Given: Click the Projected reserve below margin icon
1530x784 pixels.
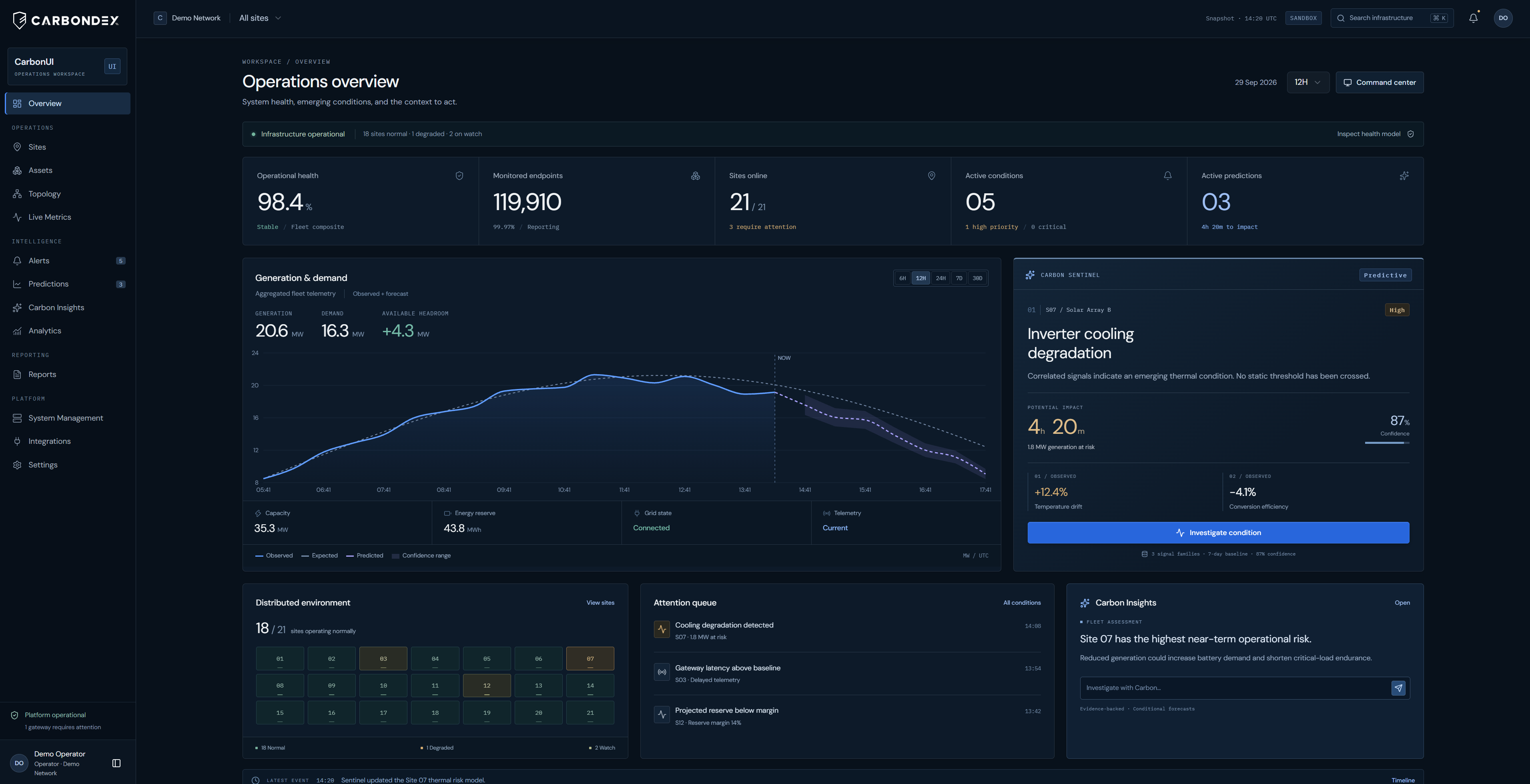Looking at the screenshot, I should pos(662,714).
